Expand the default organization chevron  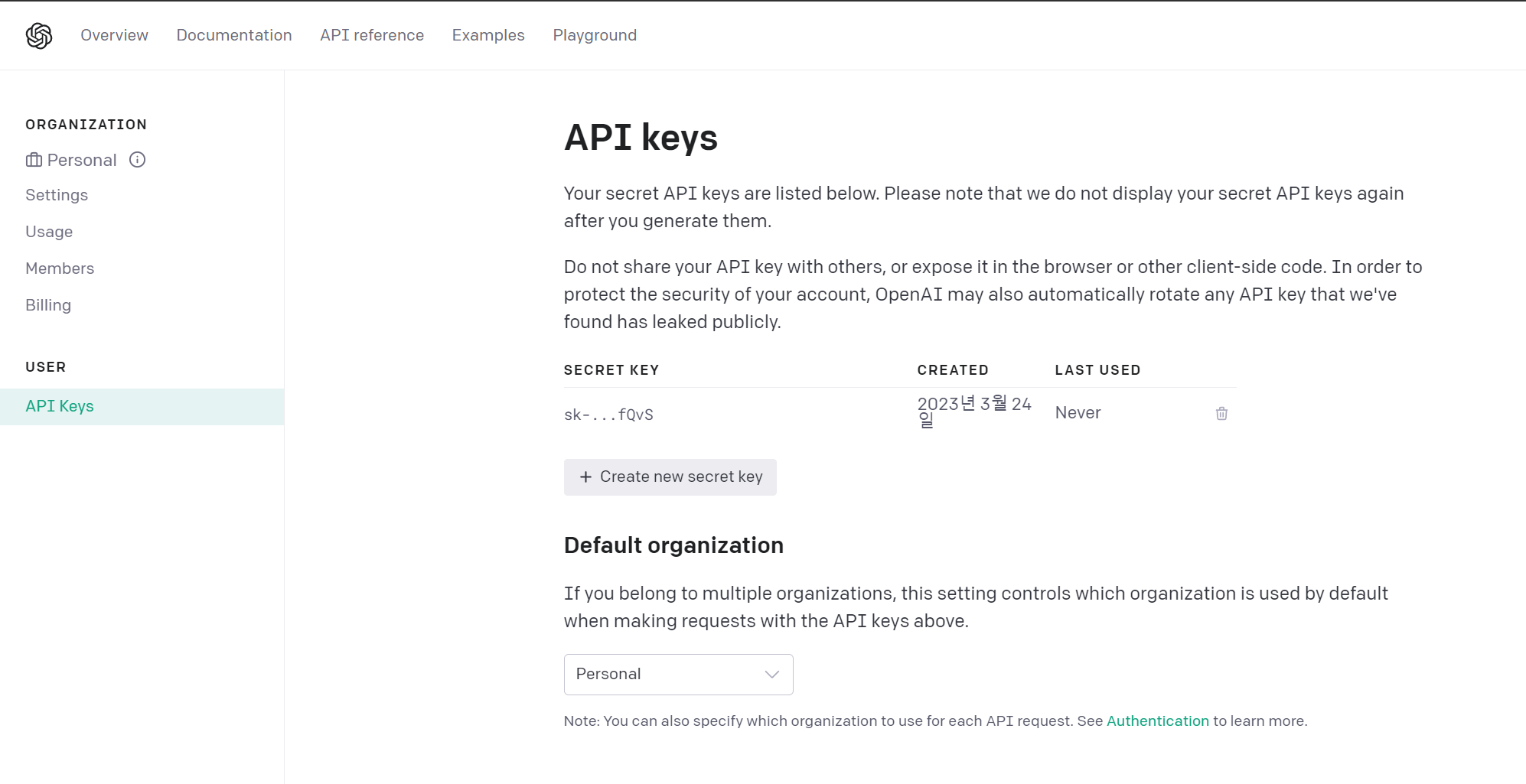(x=771, y=675)
